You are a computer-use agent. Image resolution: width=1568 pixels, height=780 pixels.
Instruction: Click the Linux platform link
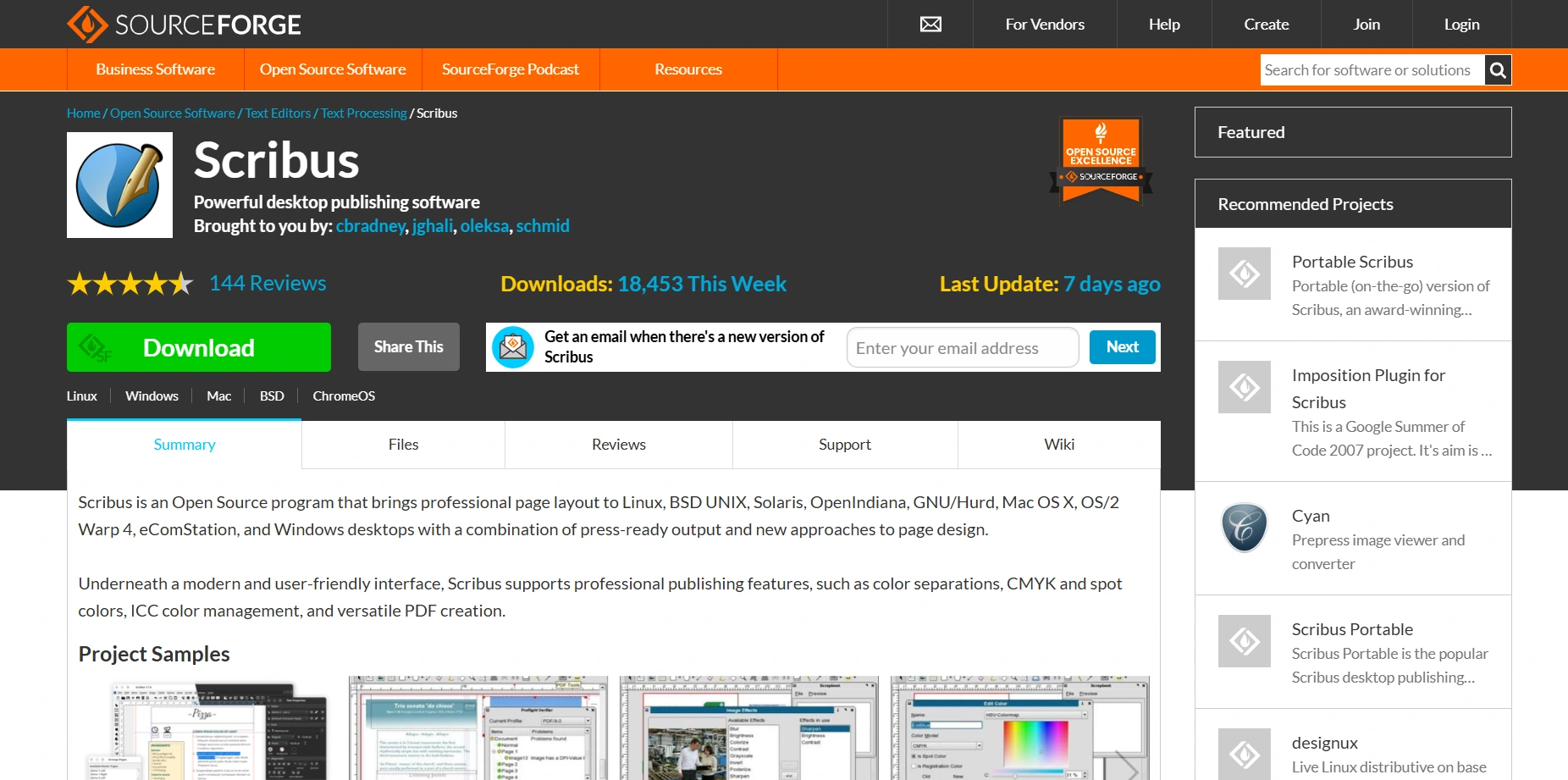(82, 396)
